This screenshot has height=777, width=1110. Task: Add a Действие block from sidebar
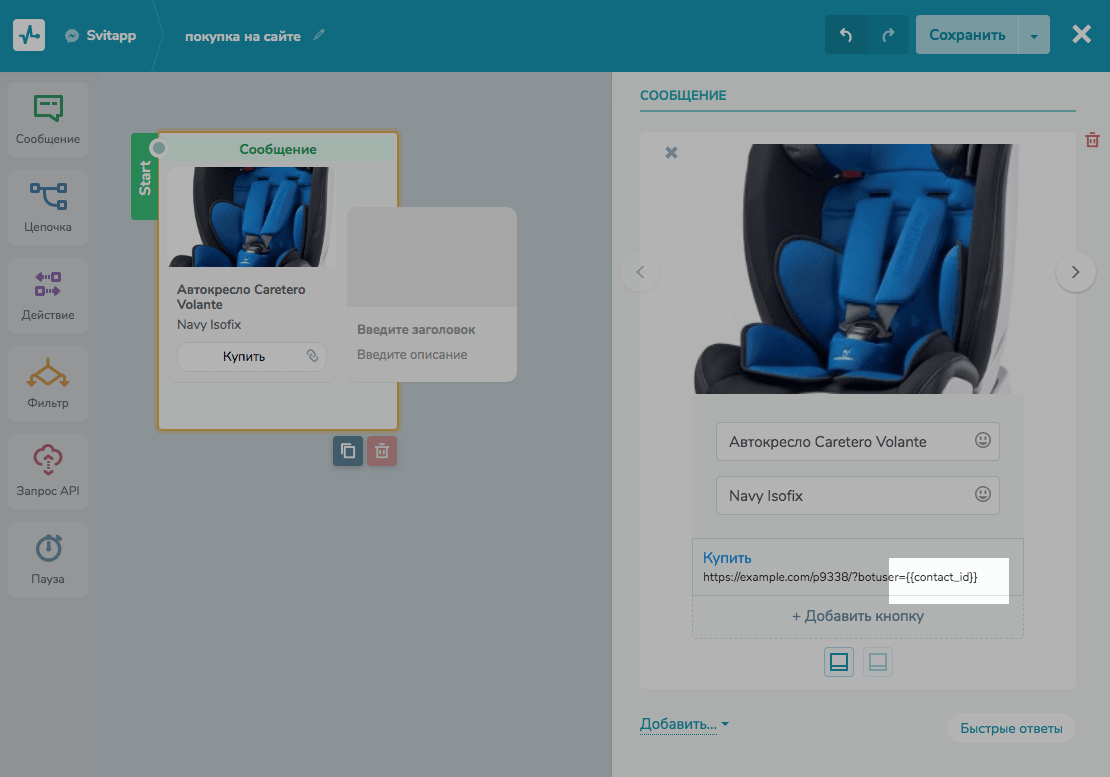click(48, 295)
